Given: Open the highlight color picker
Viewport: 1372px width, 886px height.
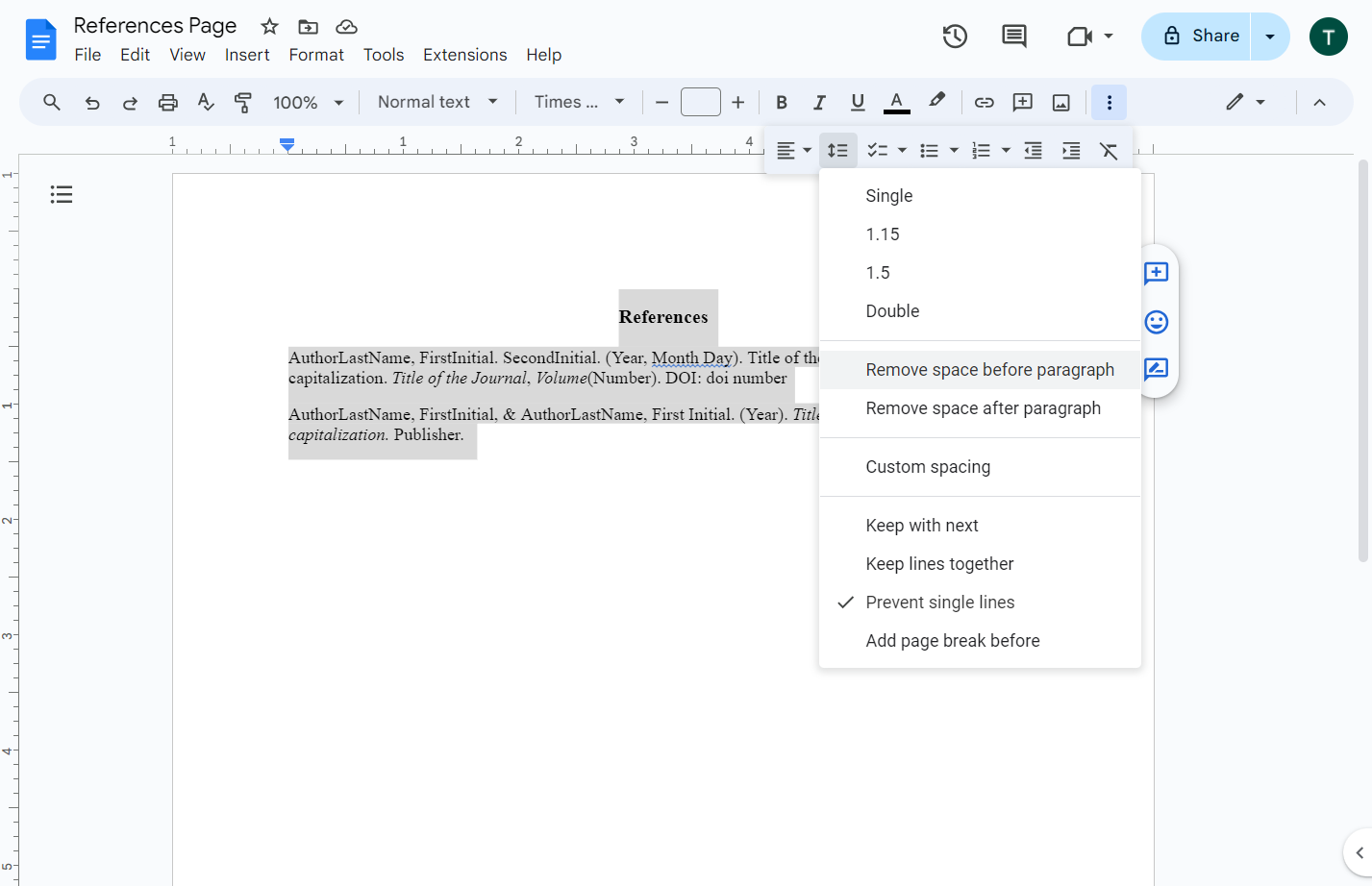Looking at the screenshot, I should (x=936, y=101).
